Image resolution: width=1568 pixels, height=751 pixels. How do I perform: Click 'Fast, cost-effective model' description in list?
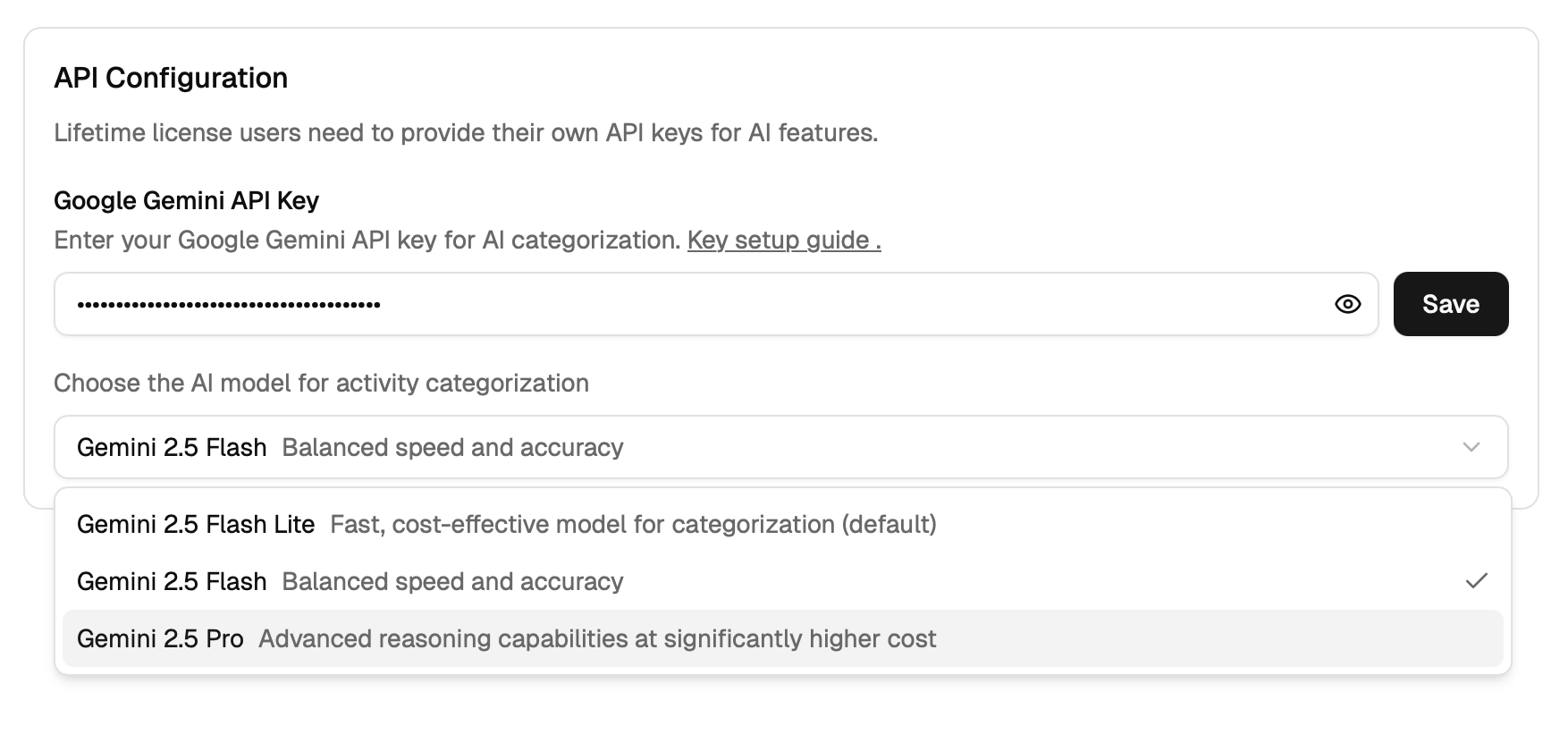tap(633, 524)
